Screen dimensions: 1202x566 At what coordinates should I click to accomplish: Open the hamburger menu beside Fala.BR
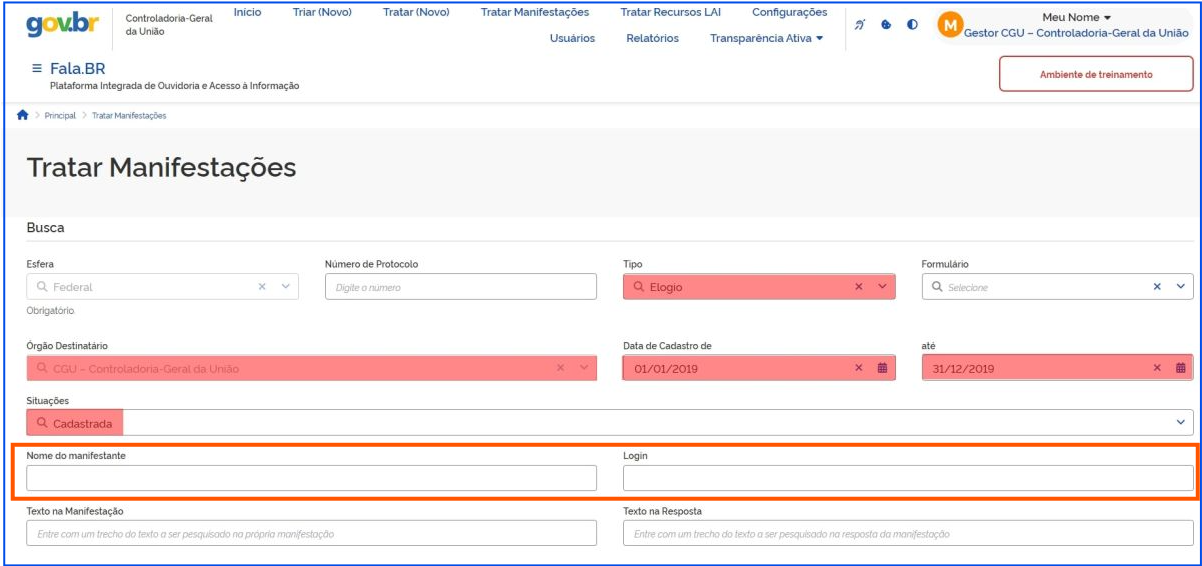tap(37, 69)
